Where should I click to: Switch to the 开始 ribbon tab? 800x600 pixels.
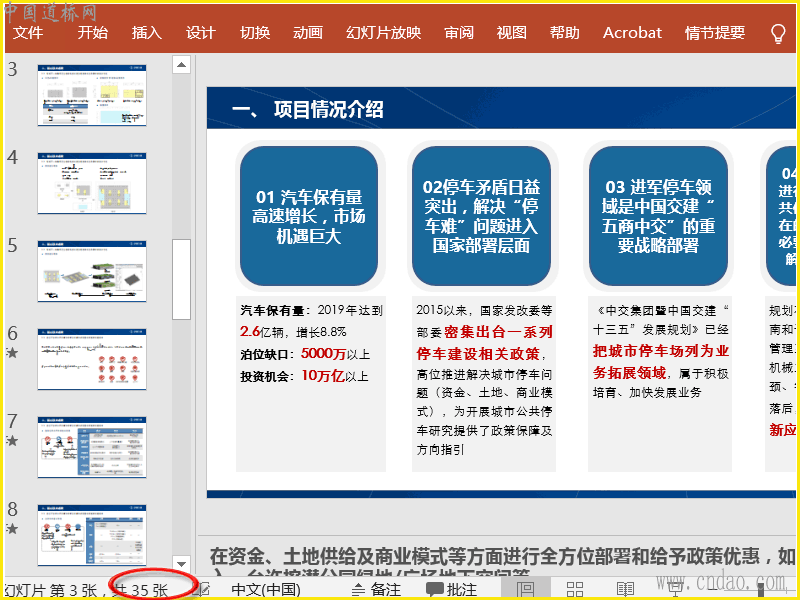[92, 33]
